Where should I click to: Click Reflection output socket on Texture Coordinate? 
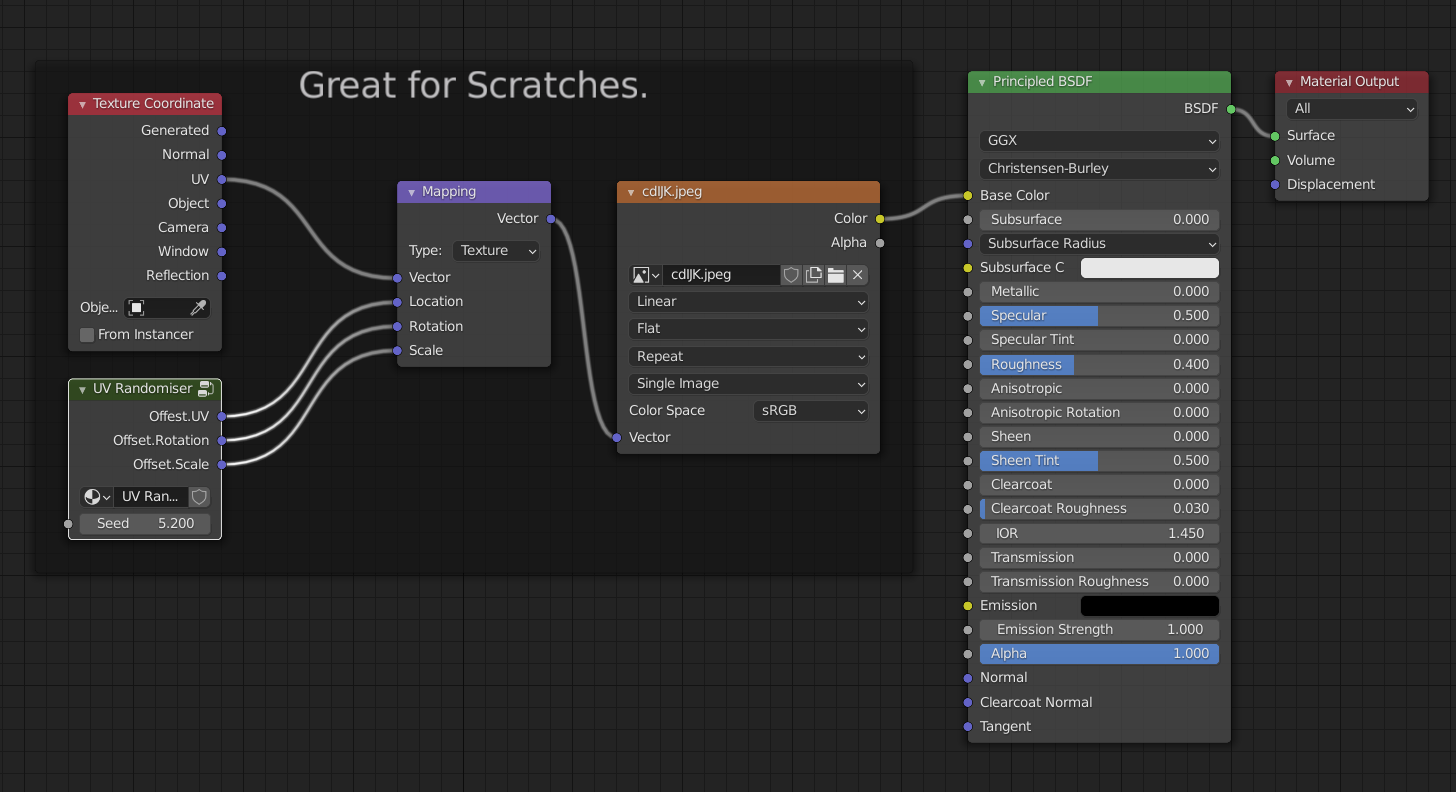point(222,275)
